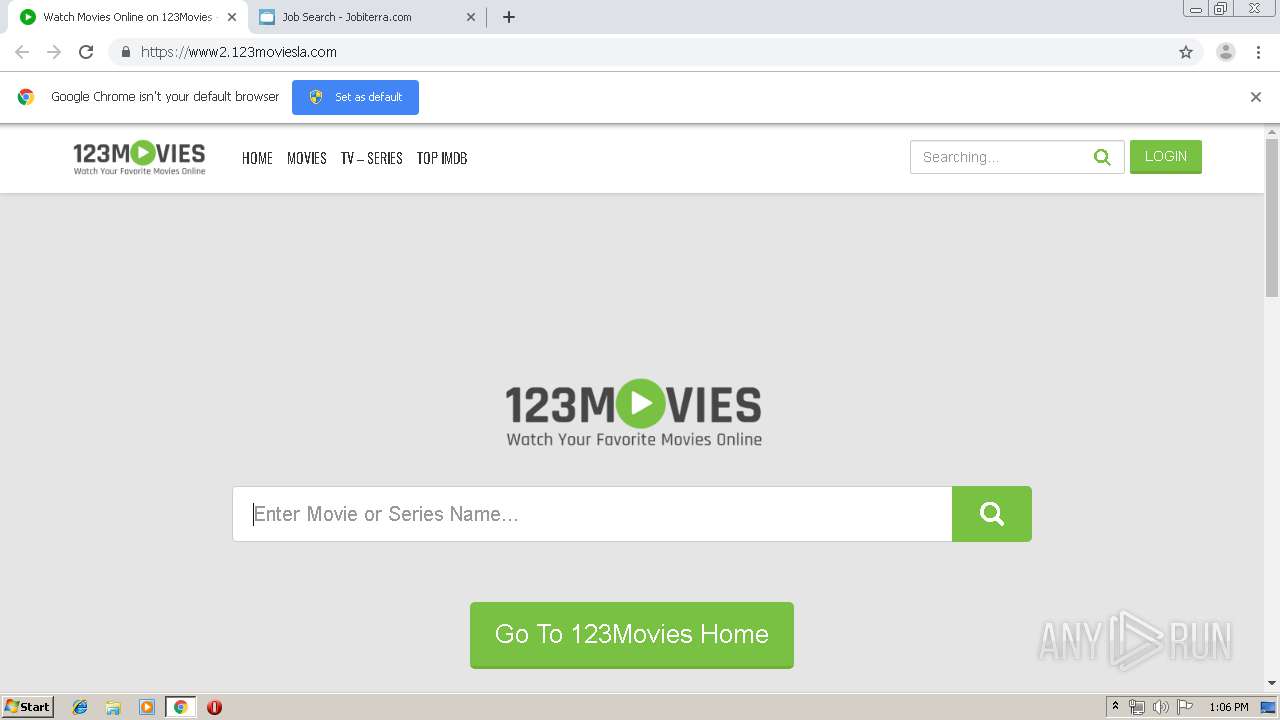
Task: Click the large green magnifier search button
Action: 992,514
